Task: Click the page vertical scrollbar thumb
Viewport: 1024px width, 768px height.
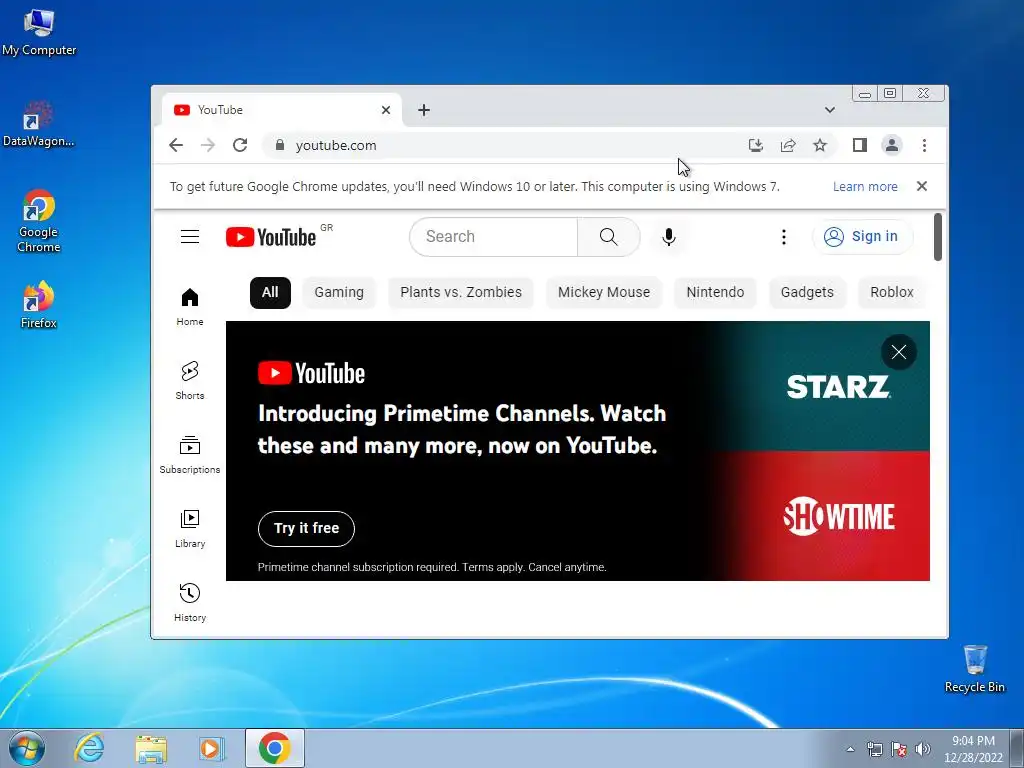Action: (938, 236)
